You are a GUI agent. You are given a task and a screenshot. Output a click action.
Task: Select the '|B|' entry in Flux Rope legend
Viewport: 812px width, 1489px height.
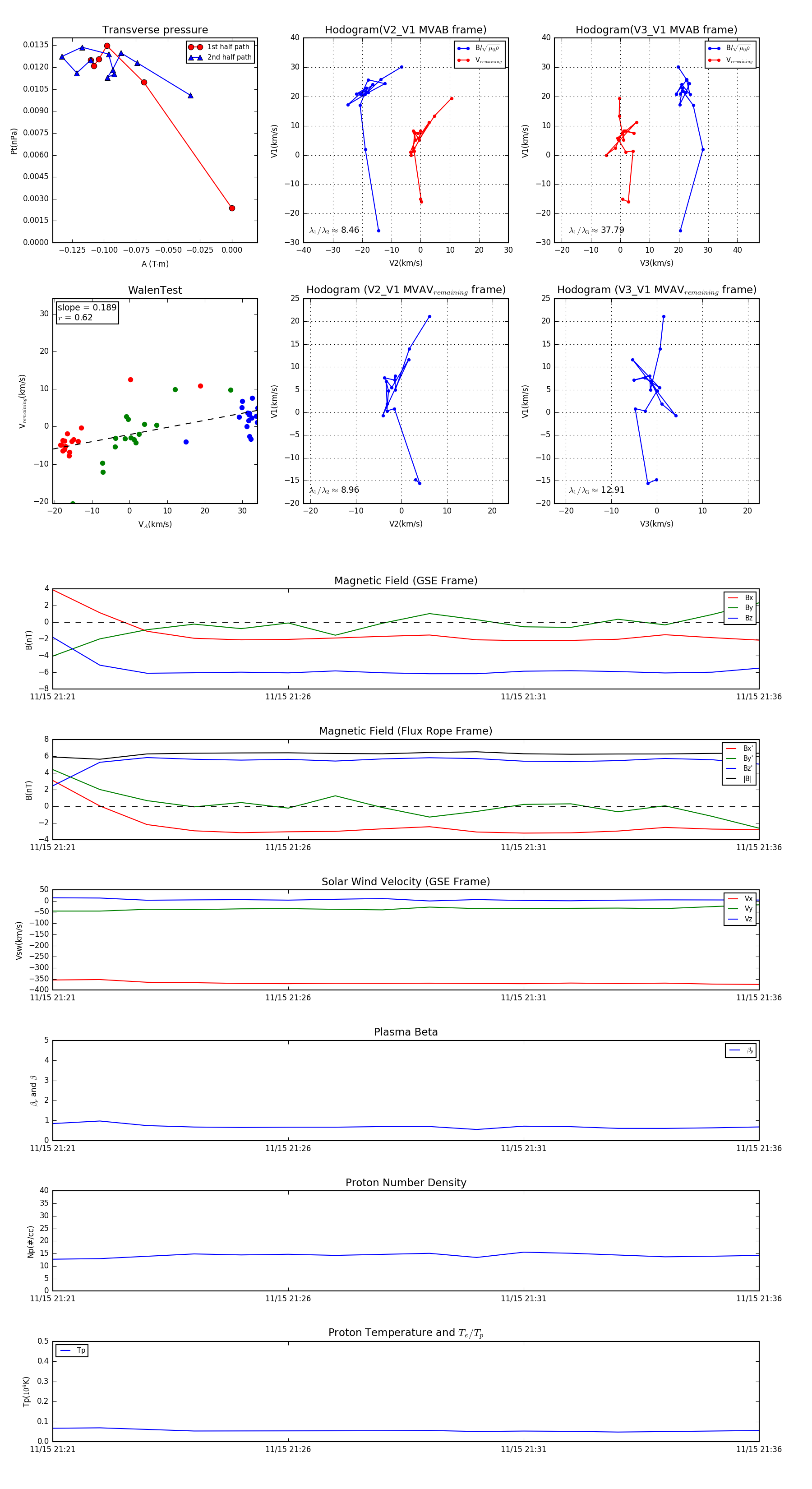(740, 779)
